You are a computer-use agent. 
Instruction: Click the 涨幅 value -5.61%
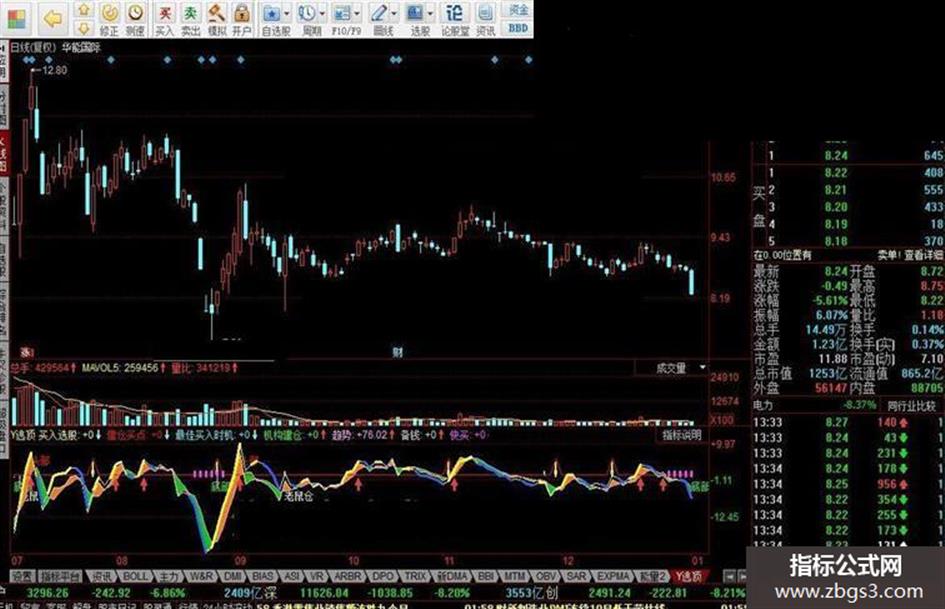point(829,300)
